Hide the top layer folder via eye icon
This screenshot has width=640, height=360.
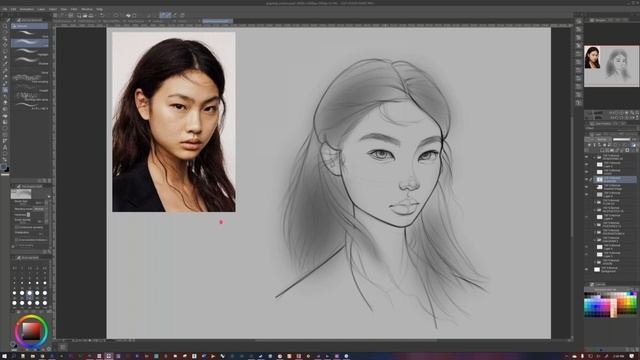[587, 157]
